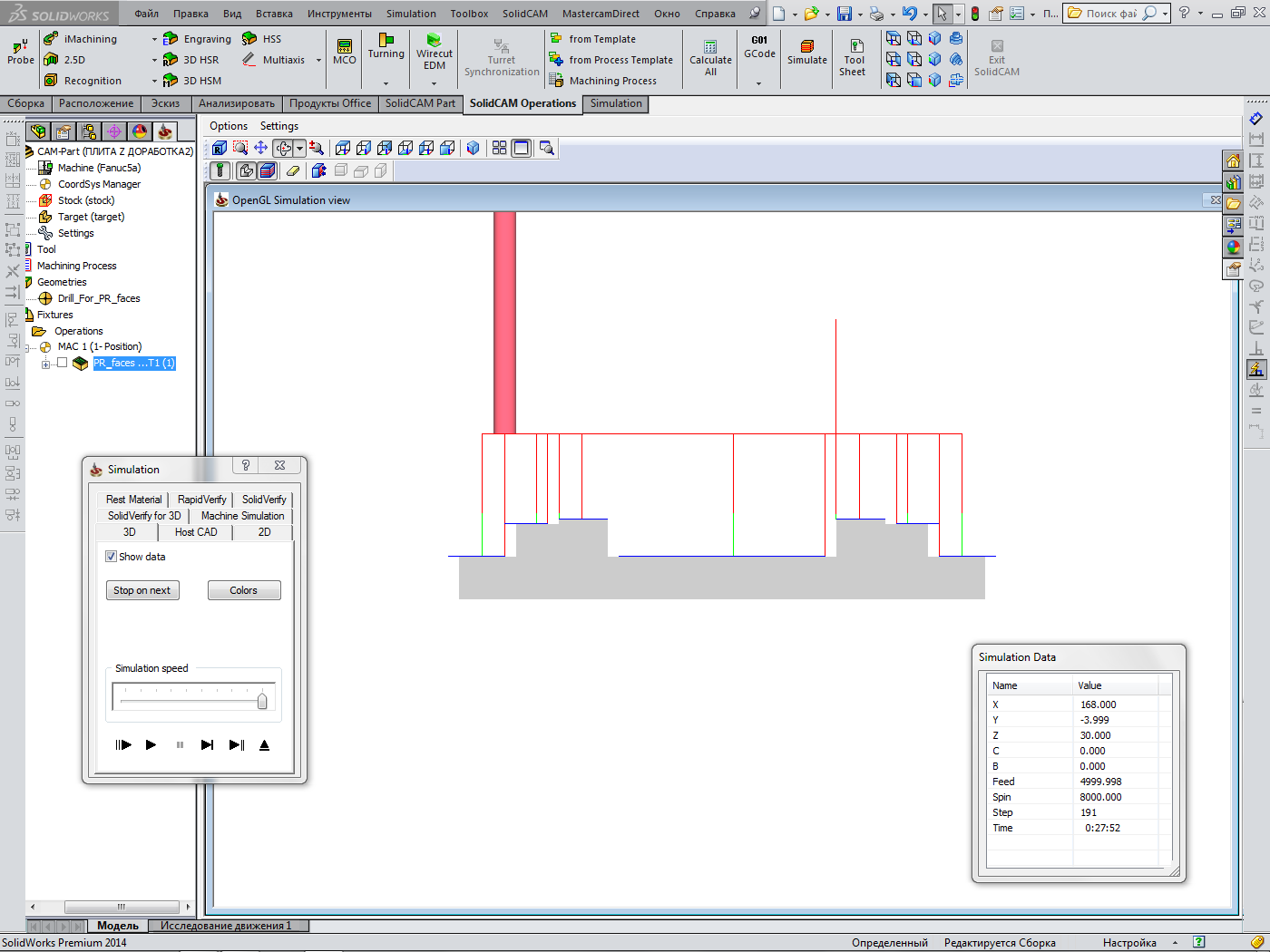Create operation from Template

(x=592, y=39)
